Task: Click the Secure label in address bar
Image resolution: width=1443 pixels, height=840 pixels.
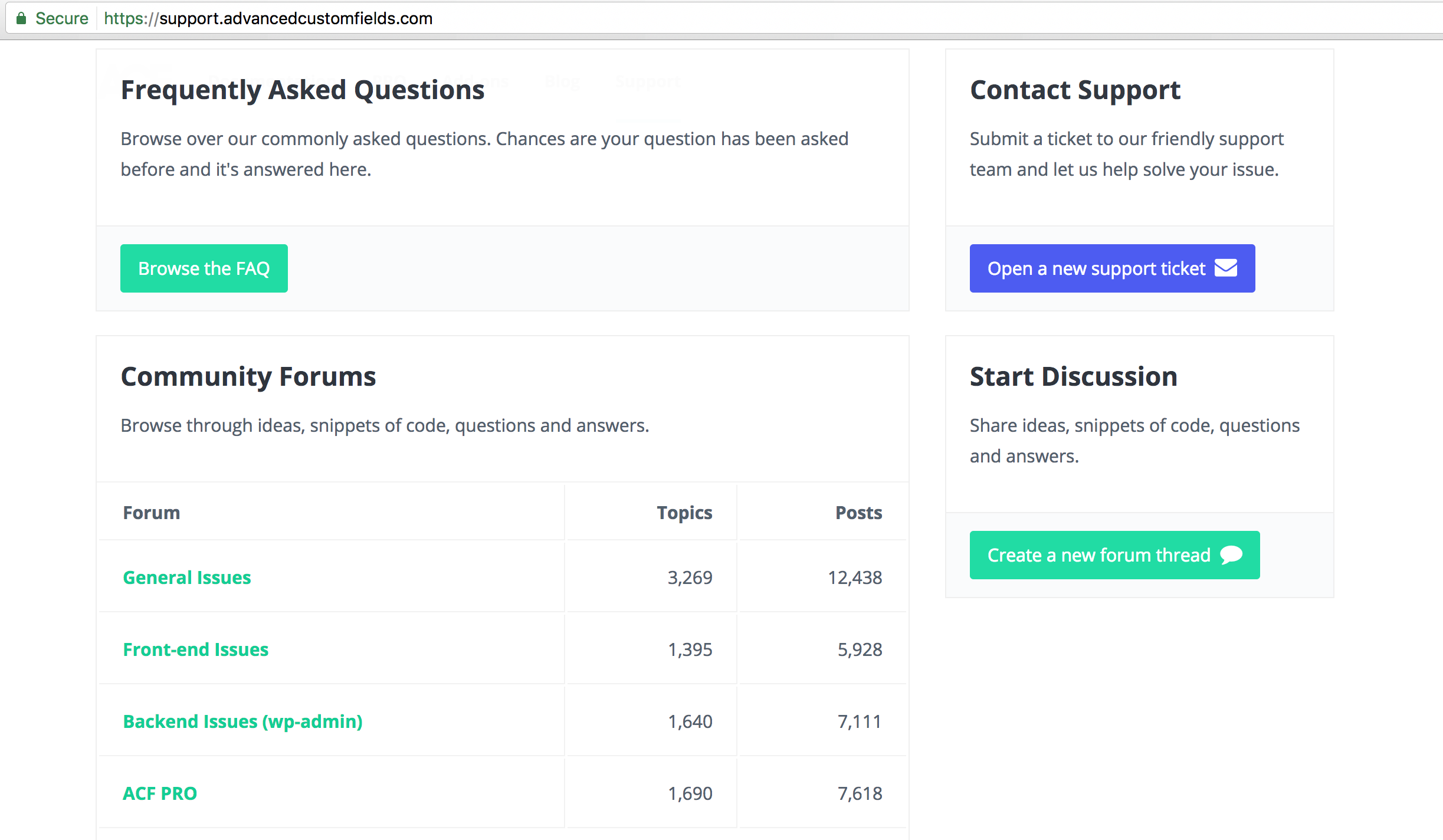Action: (x=62, y=18)
